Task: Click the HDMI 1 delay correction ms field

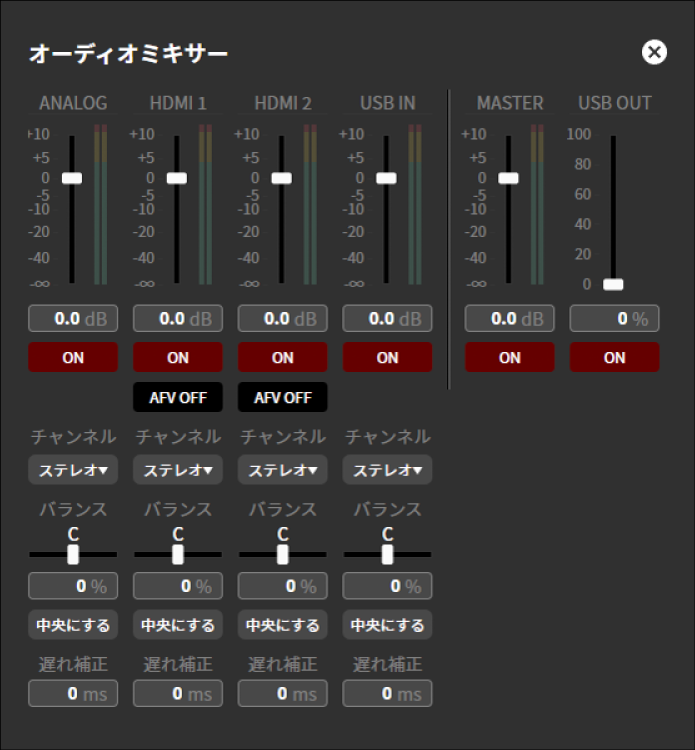Action: 177,693
